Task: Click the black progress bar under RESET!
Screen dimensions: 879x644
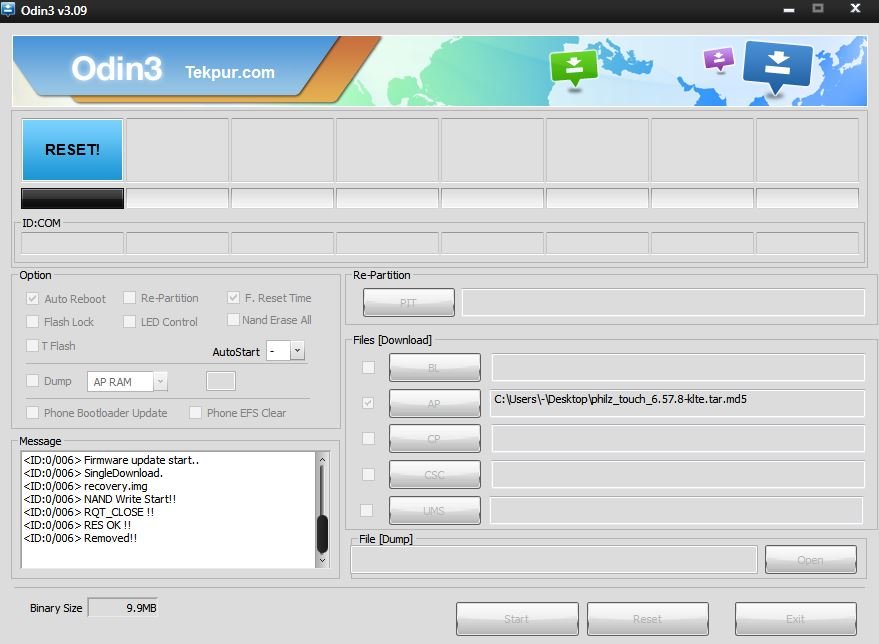Action: tap(72, 198)
